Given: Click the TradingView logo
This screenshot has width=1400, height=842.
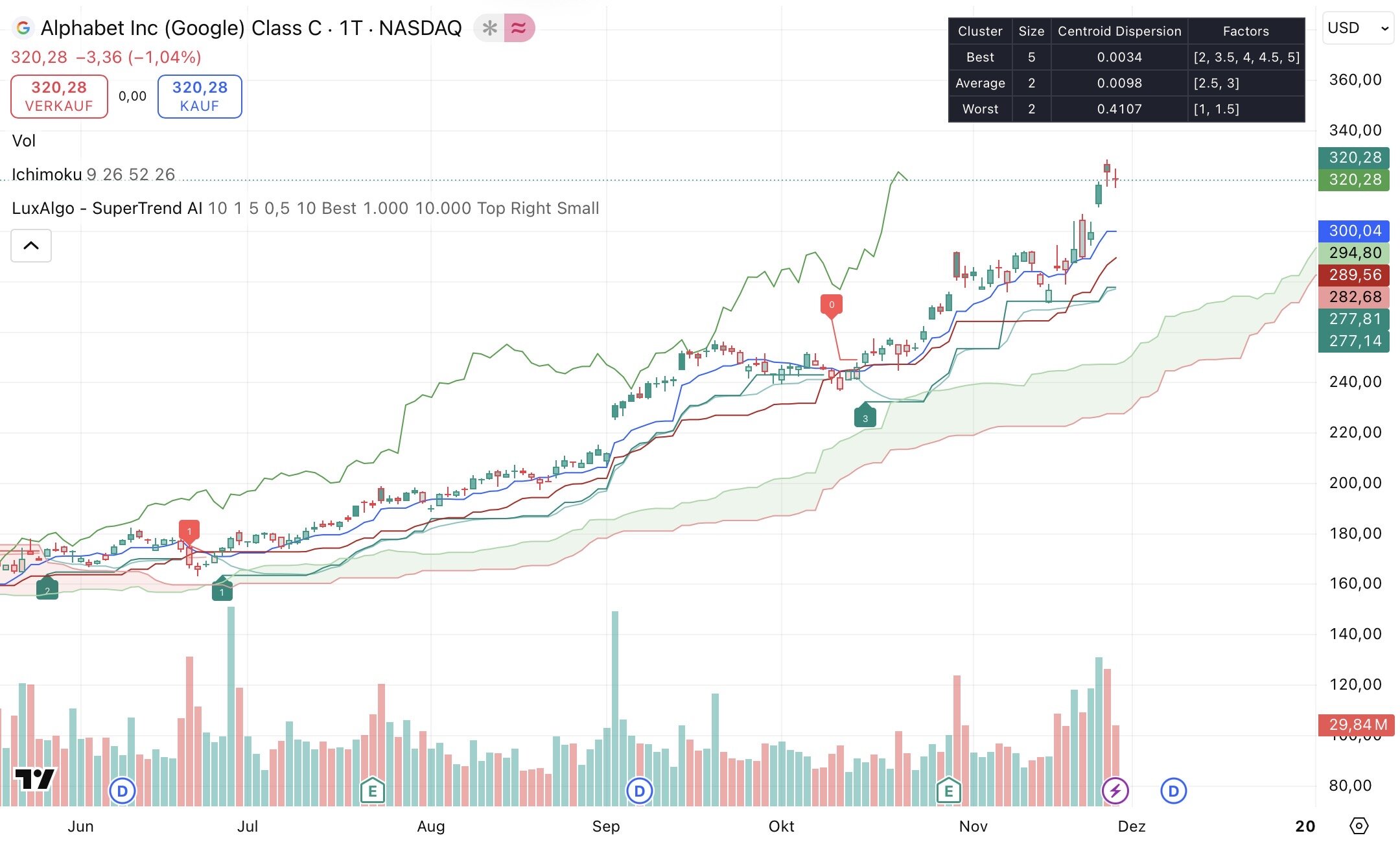Looking at the screenshot, I should [34, 778].
